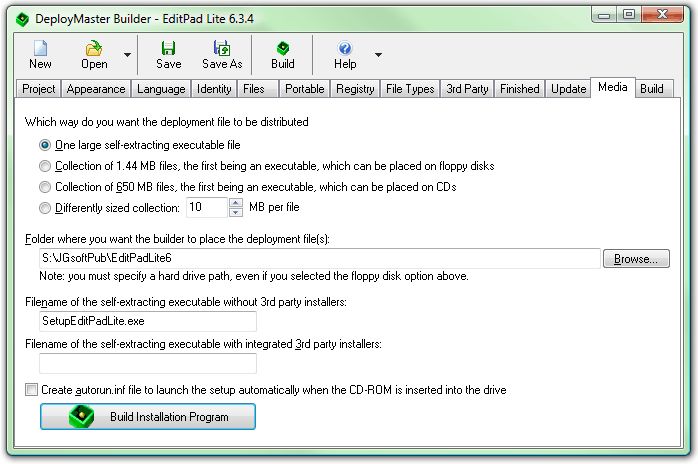Click the DeployMaster title bar icon
Screen dimensions: 698x464
(22, 19)
